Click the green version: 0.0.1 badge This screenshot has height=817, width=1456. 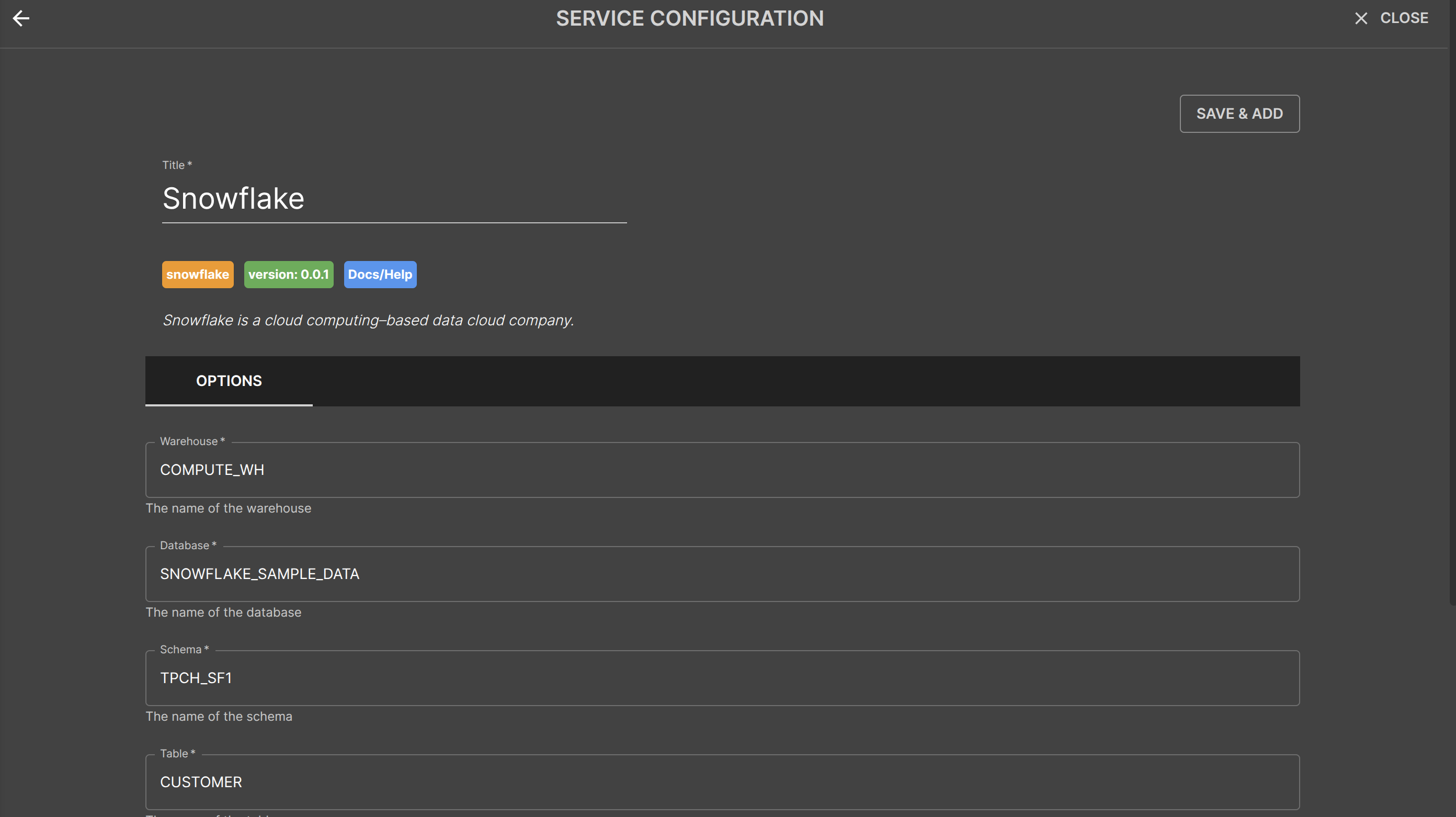coord(288,274)
